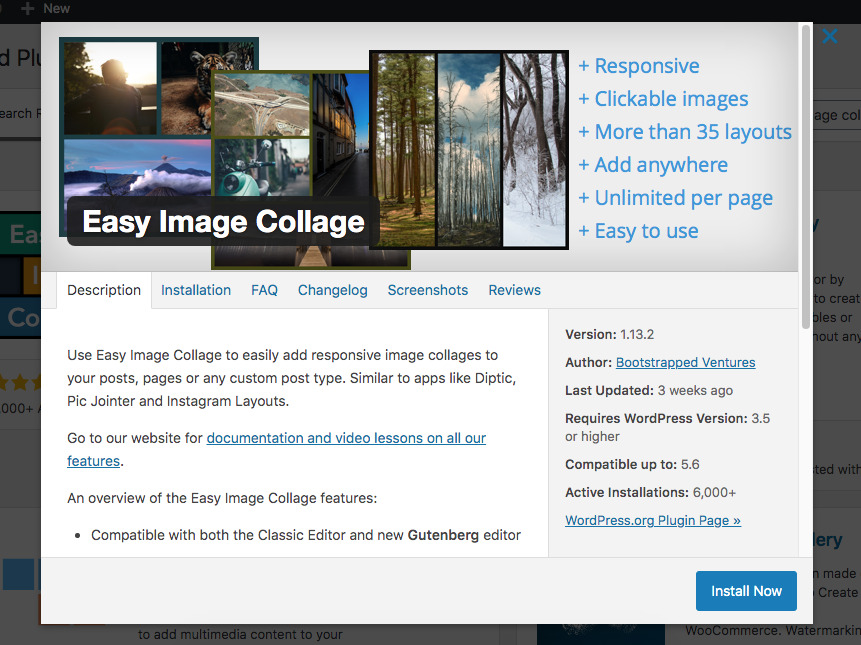The height and width of the screenshot is (645, 861).
Task: Click the modal's vertical scrollbar
Action: click(805, 175)
